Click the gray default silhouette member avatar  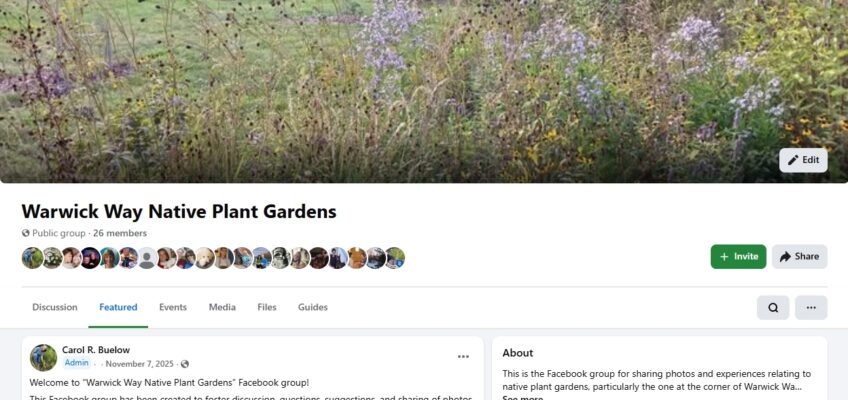(x=147, y=258)
